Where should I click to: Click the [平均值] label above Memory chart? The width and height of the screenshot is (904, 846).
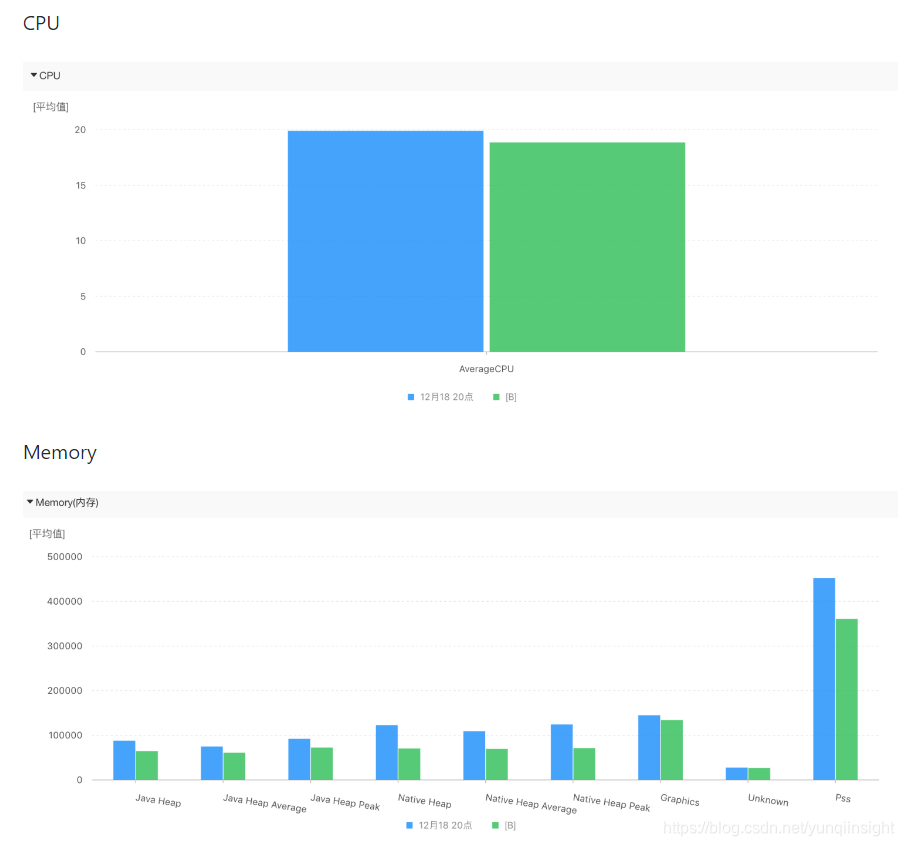[47, 533]
